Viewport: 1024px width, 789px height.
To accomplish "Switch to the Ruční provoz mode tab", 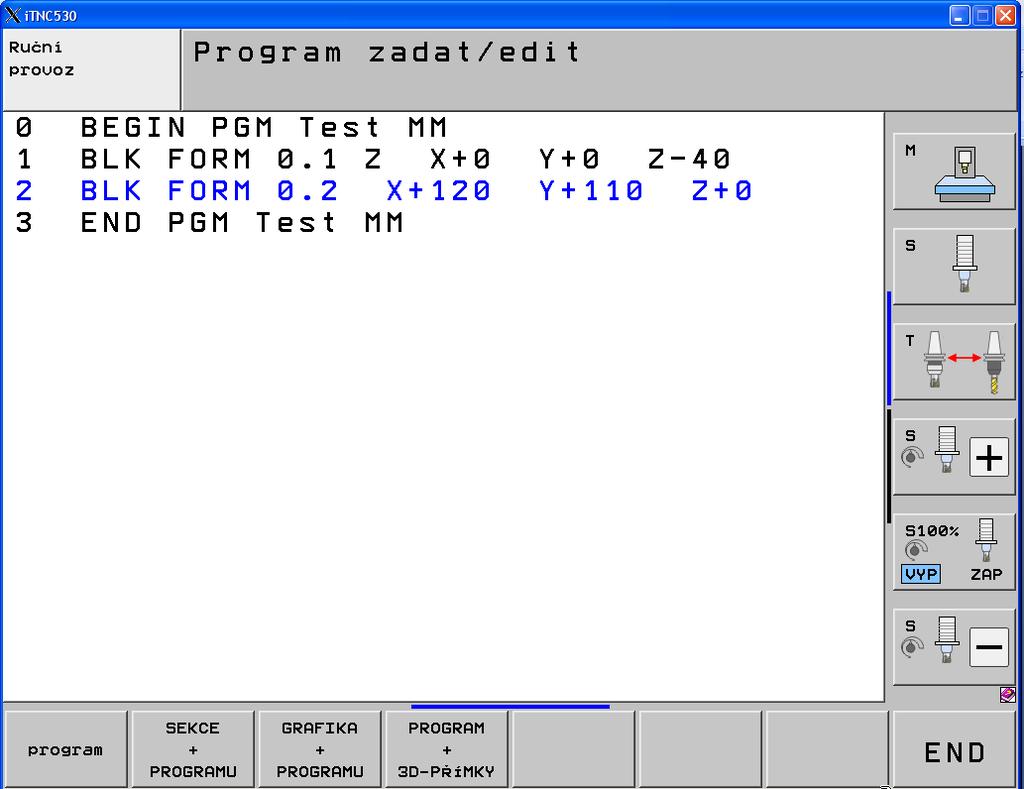I will click(x=91, y=69).
